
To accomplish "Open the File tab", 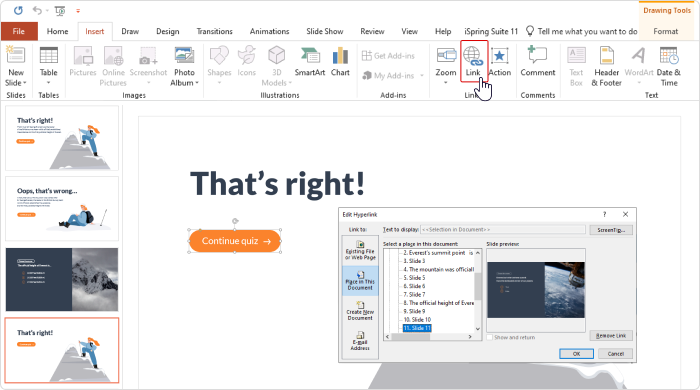I will pyautogui.click(x=19, y=31).
